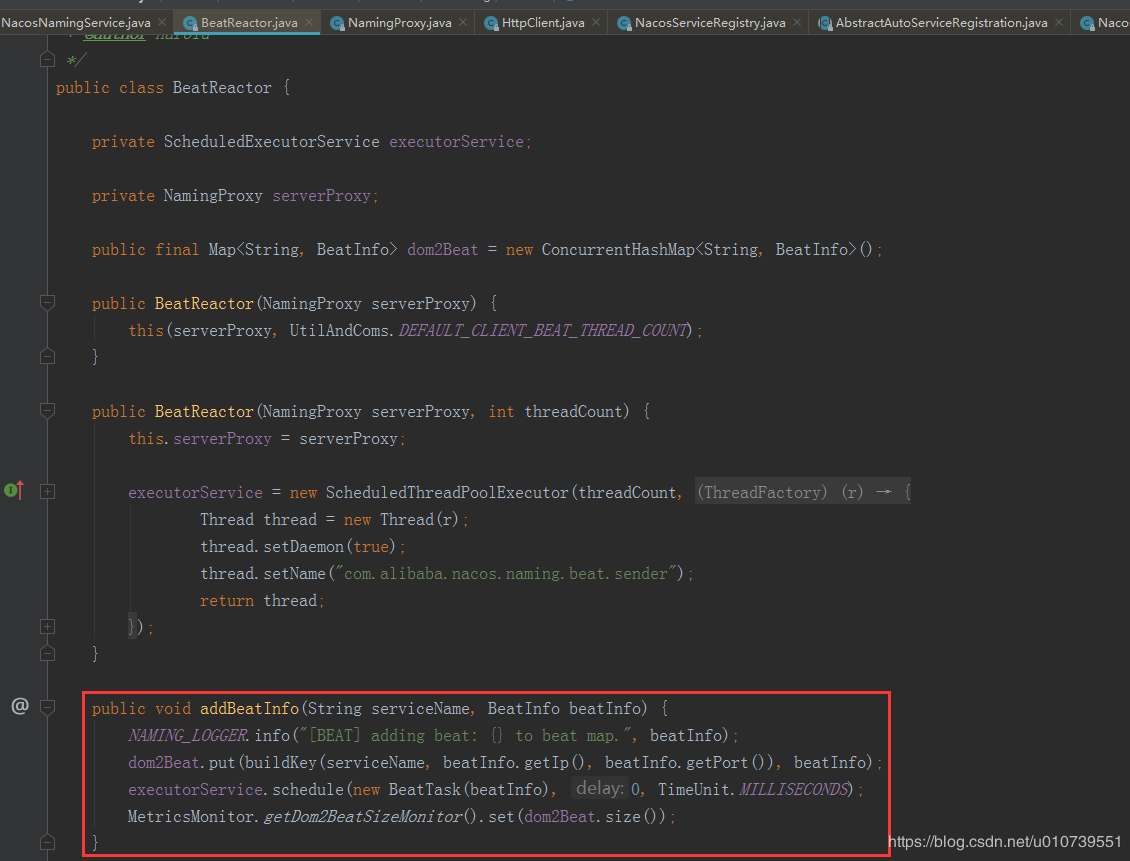Collapse the two-argument BeatReactor constructor
This screenshot has height=861, width=1130.
point(48,411)
